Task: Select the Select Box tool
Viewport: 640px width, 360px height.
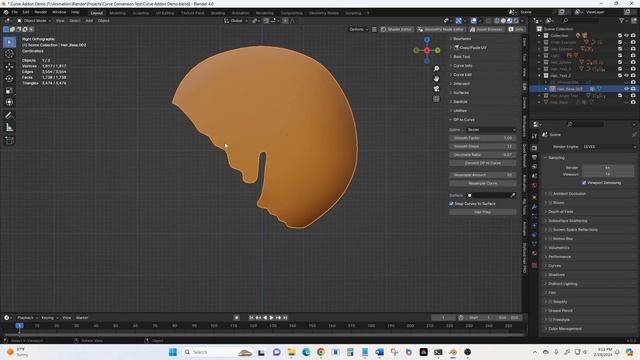Action: (x=9, y=42)
